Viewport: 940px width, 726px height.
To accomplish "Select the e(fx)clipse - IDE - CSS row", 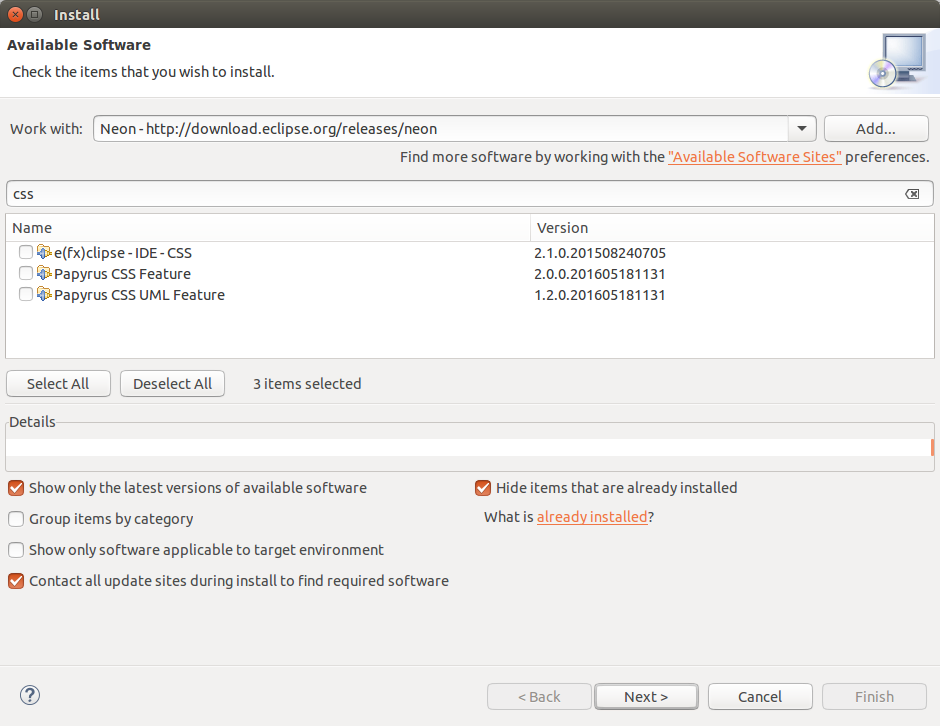I will 469,252.
